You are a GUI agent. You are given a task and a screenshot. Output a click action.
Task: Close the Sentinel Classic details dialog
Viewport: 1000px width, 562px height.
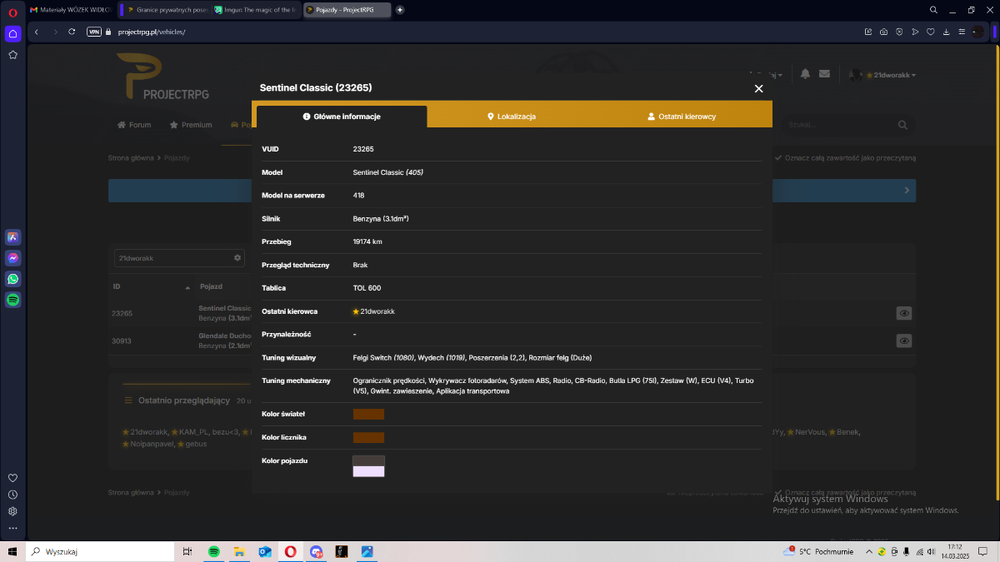[x=758, y=89]
